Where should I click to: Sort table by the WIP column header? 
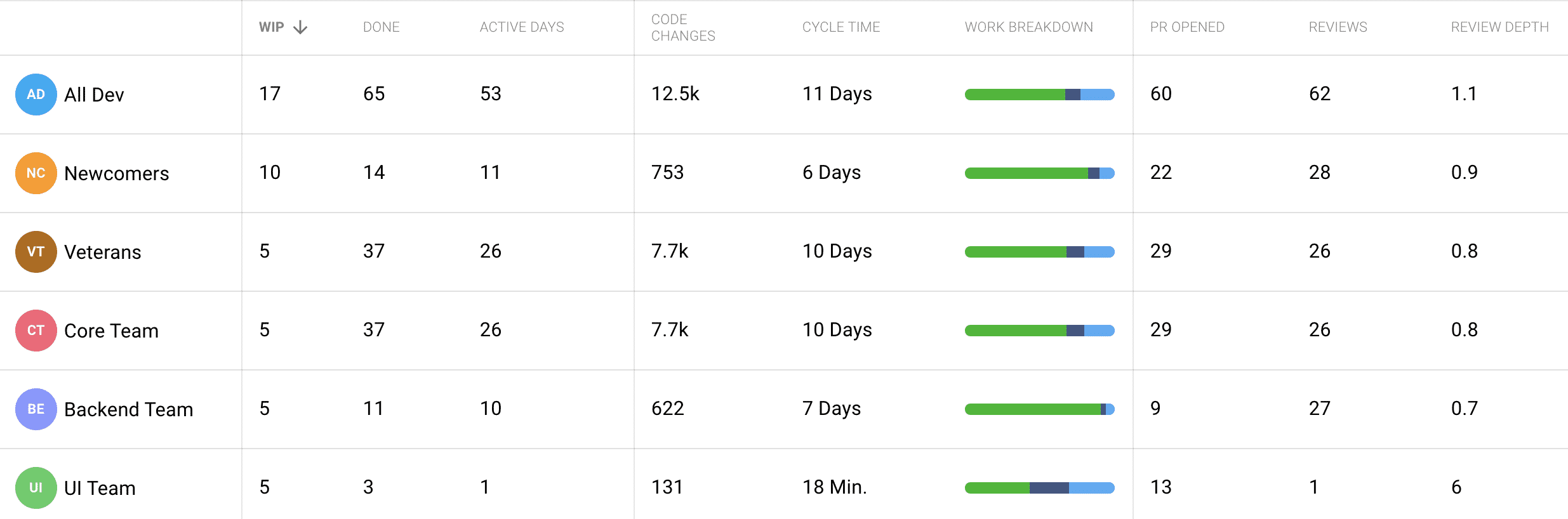tap(272, 27)
